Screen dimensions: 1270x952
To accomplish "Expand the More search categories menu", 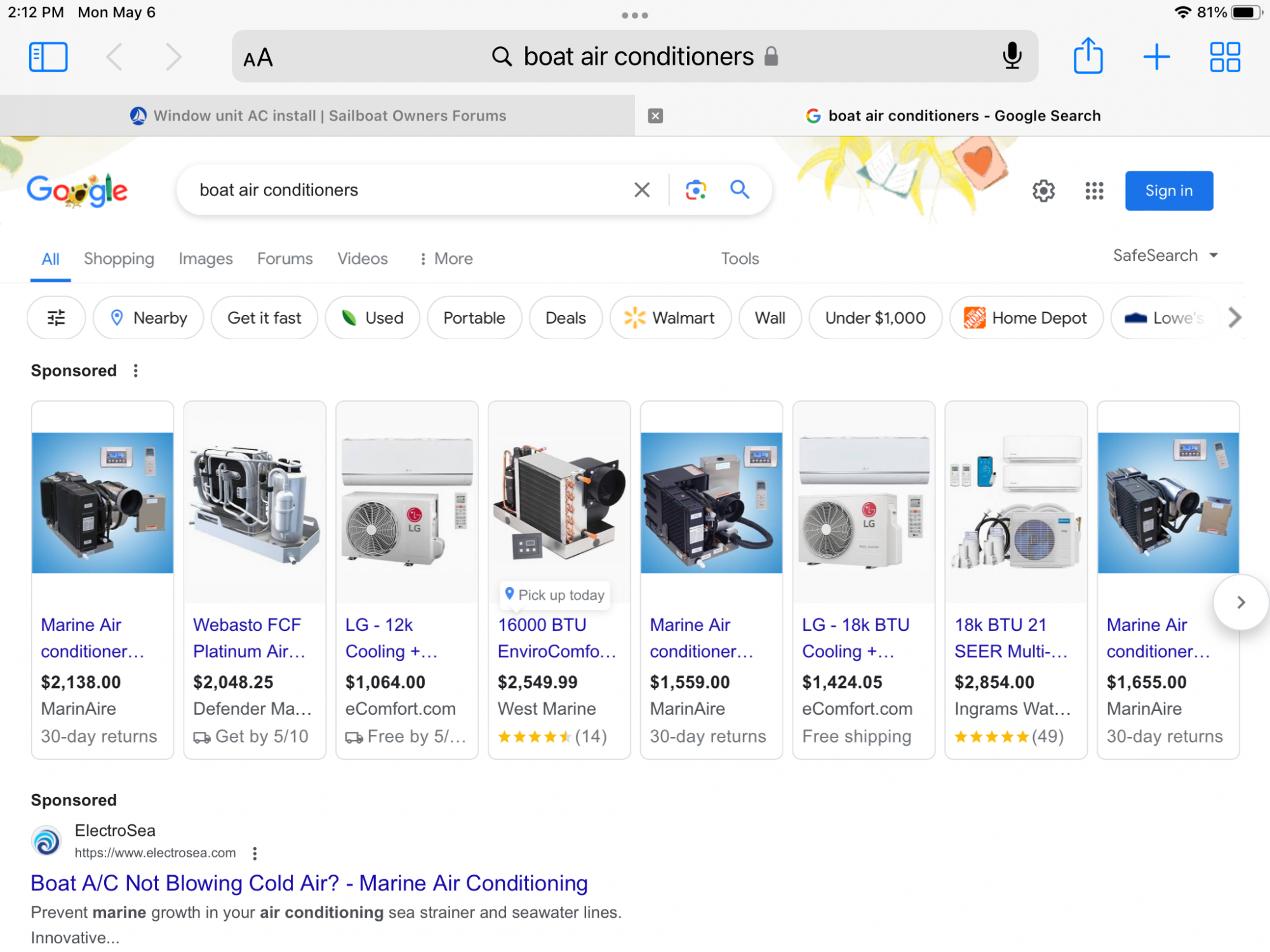I will [446, 259].
